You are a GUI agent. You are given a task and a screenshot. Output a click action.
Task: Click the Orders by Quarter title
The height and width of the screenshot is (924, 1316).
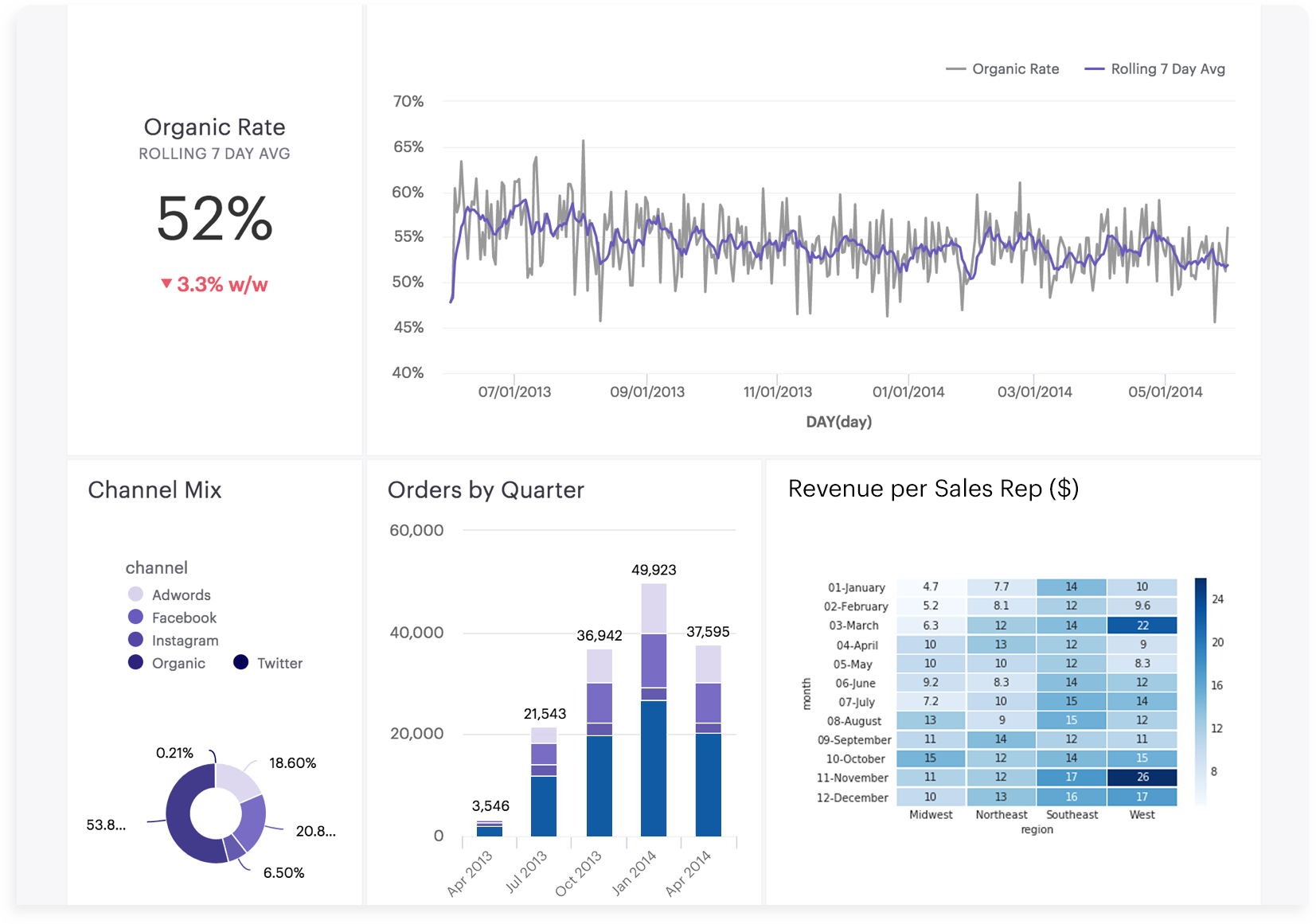[486, 490]
